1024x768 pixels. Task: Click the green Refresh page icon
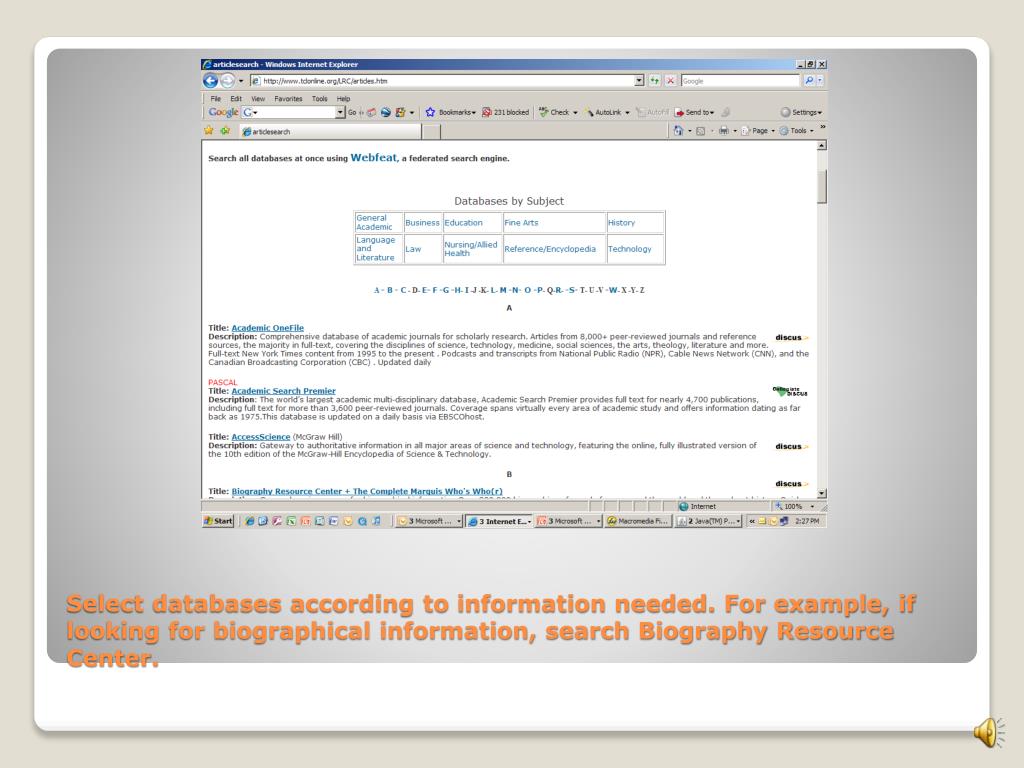coord(654,81)
